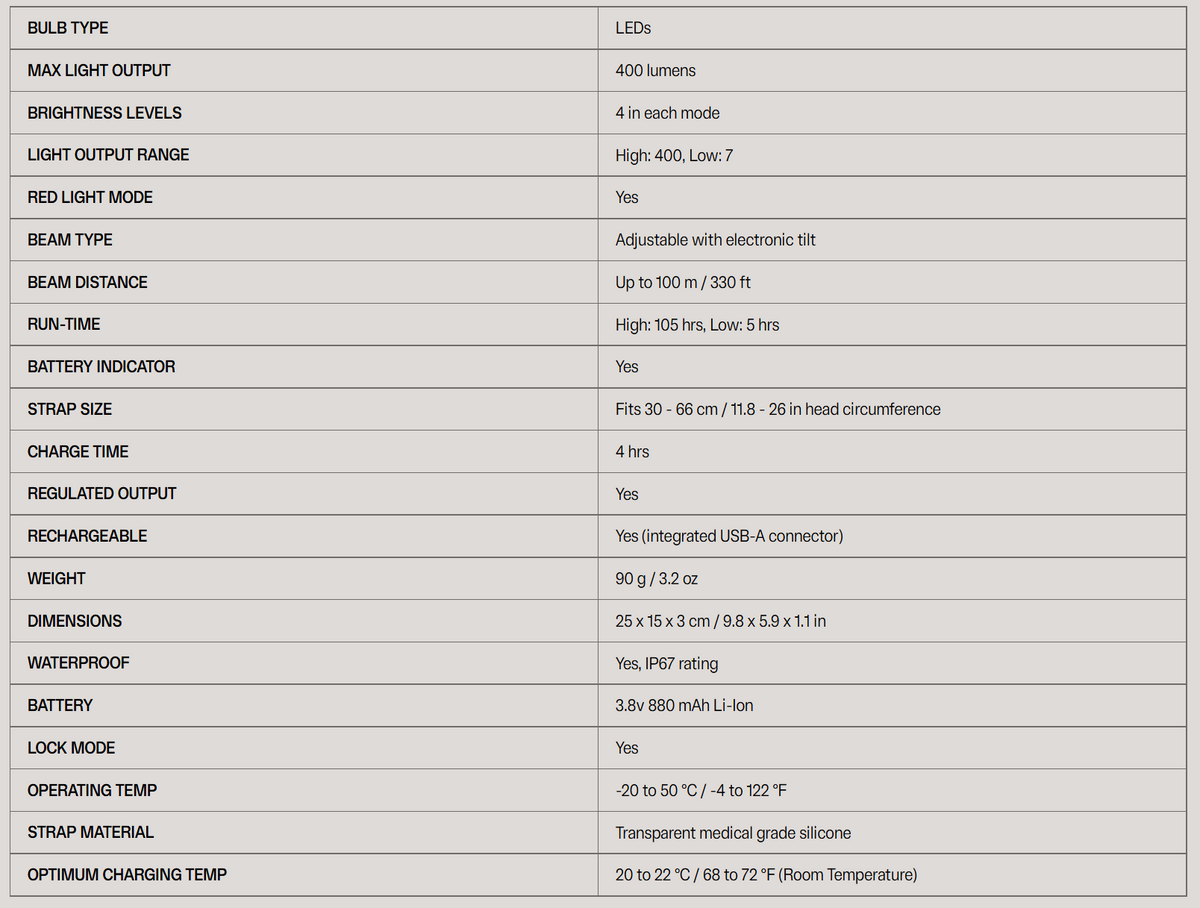
Task: Select the BEAM DISTANCE label
Action: (87, 282)
